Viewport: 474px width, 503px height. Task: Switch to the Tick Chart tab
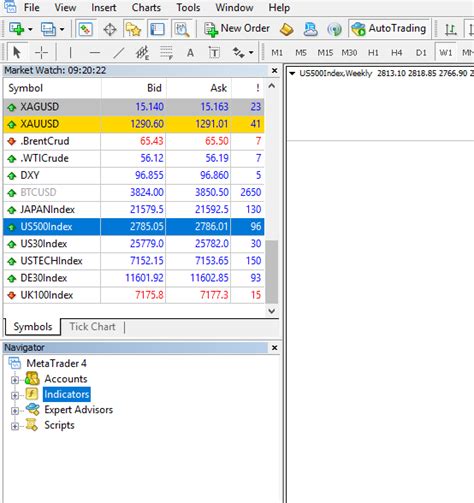[x=92, y=327]
